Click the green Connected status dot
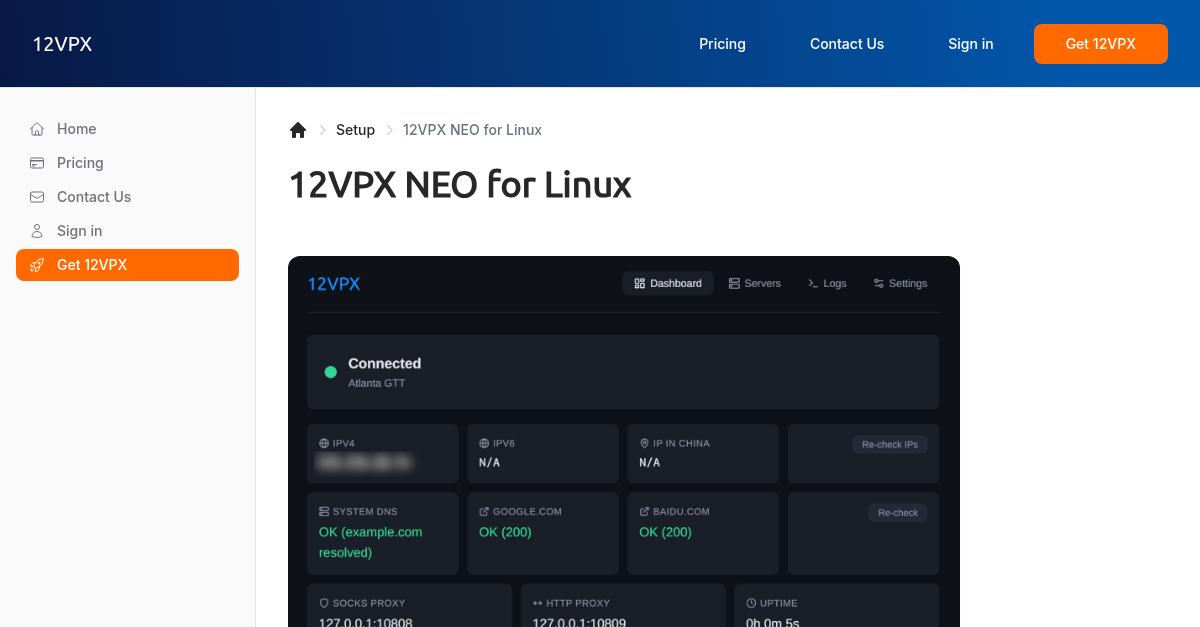This screenshot has height=627, width=1200. (330, 372)
